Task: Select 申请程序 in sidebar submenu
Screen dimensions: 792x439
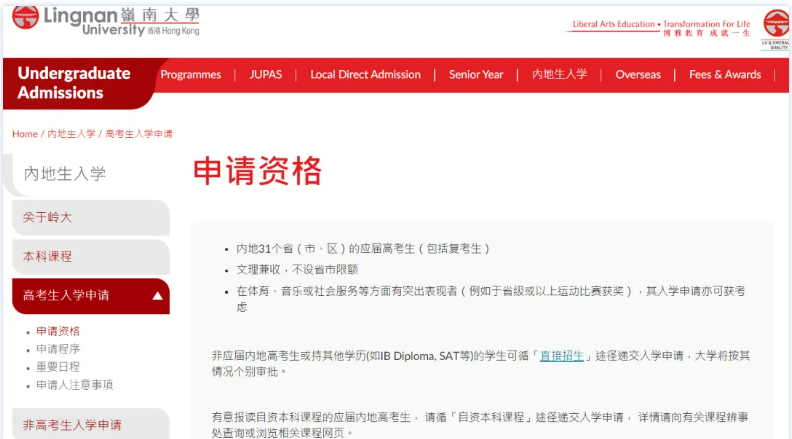Action: click(x=58, y=349)
